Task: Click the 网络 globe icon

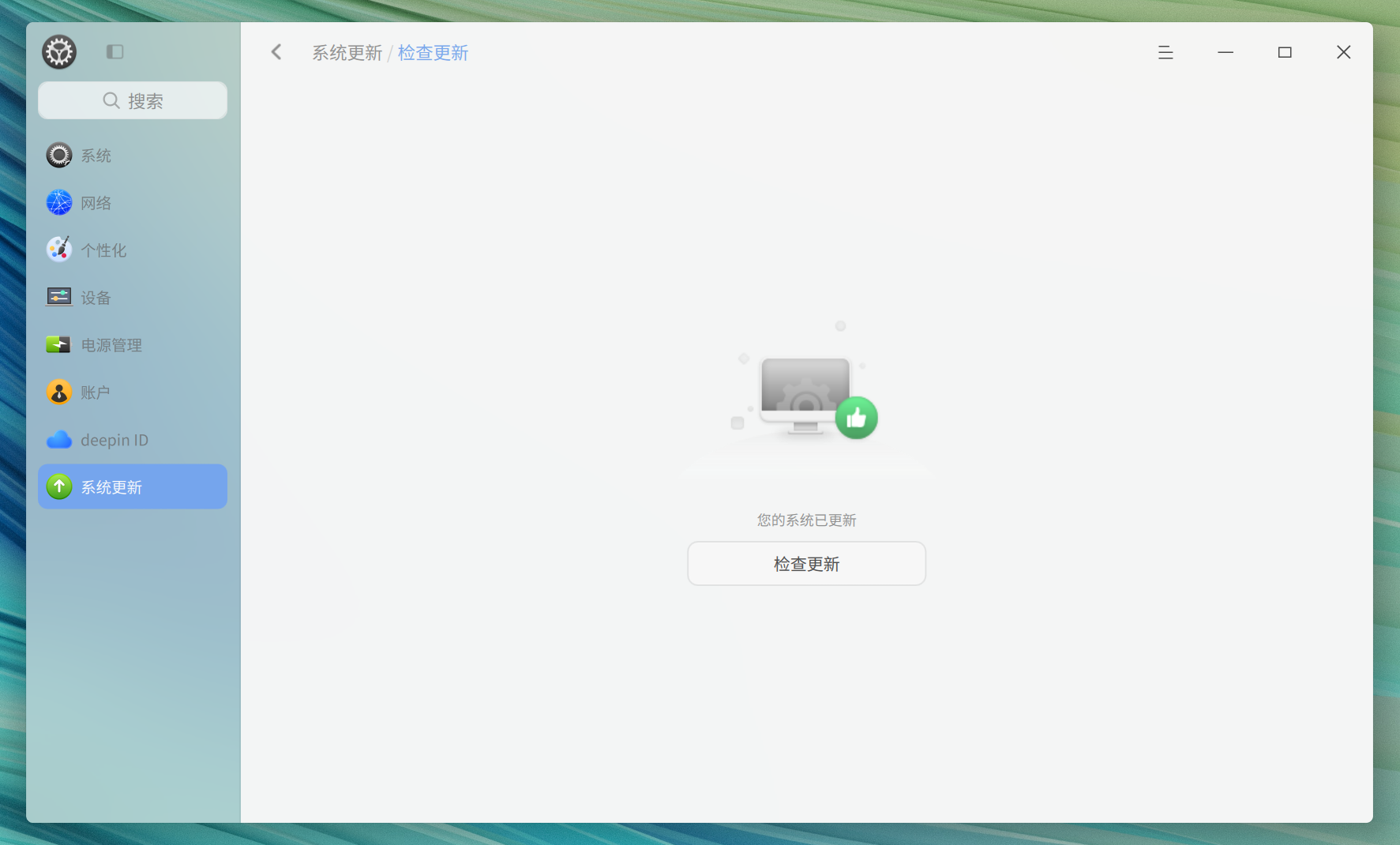Action: (x=59, y=203)
